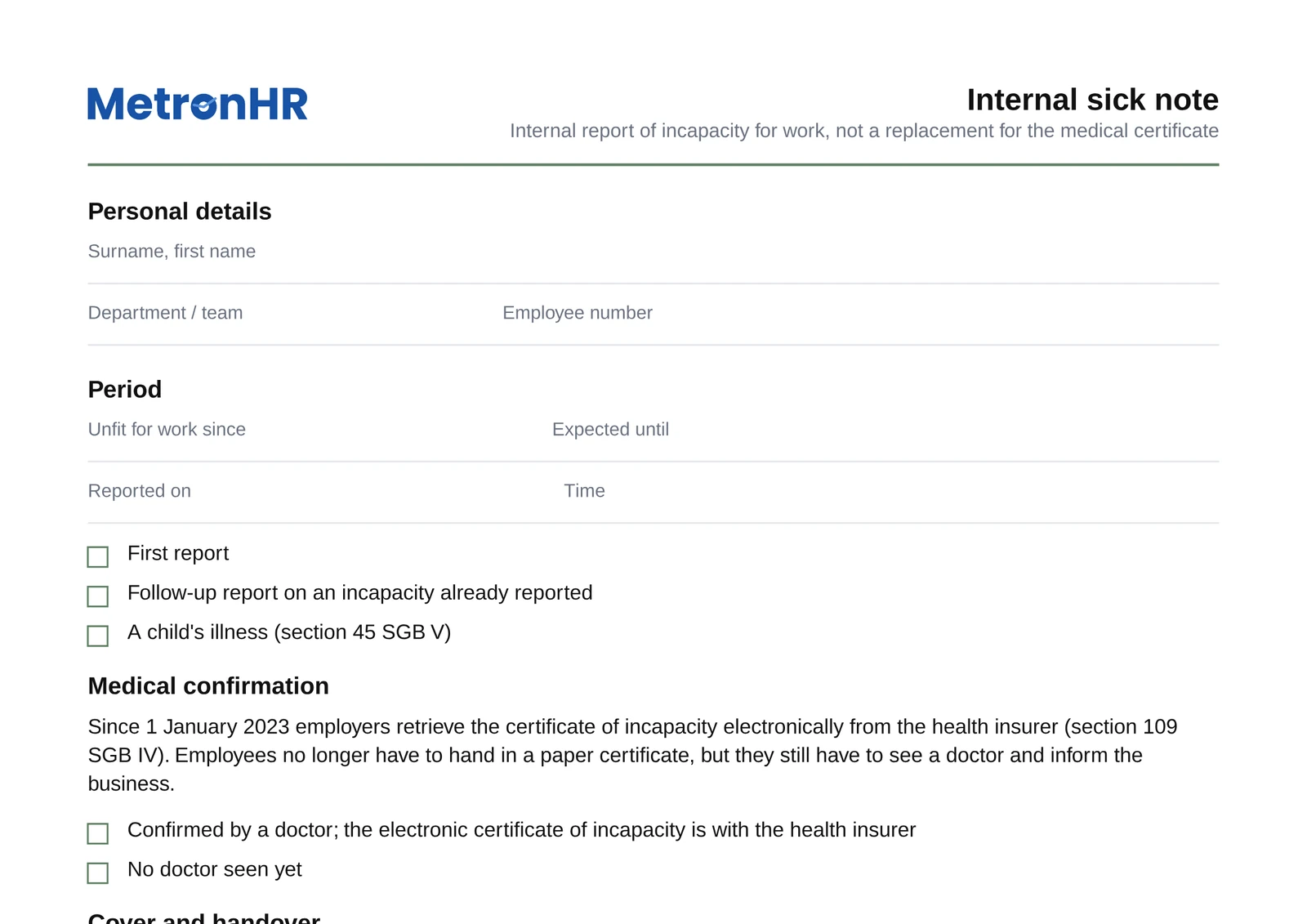Screen dimensions: 1307x924
Task: Click the Medical confirmation heading
Action: (x=208, y=686)
